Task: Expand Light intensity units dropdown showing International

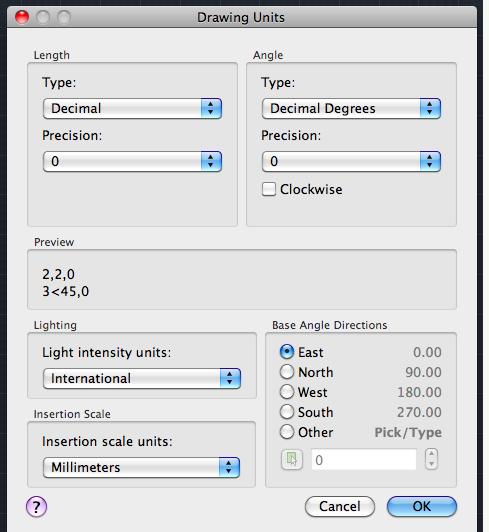Action: (x=142, y=378)
